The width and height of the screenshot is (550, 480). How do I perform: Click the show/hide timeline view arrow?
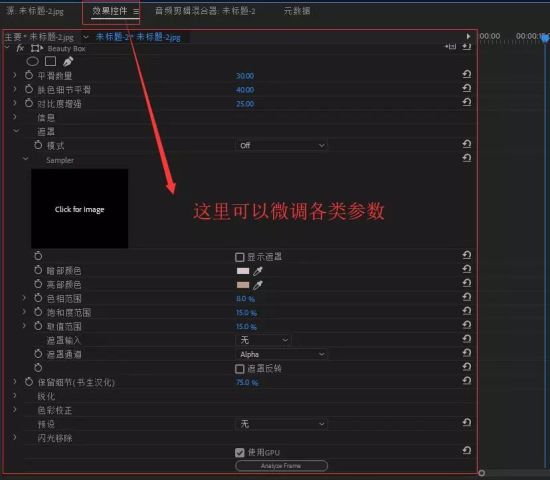(x=468, y=36)
